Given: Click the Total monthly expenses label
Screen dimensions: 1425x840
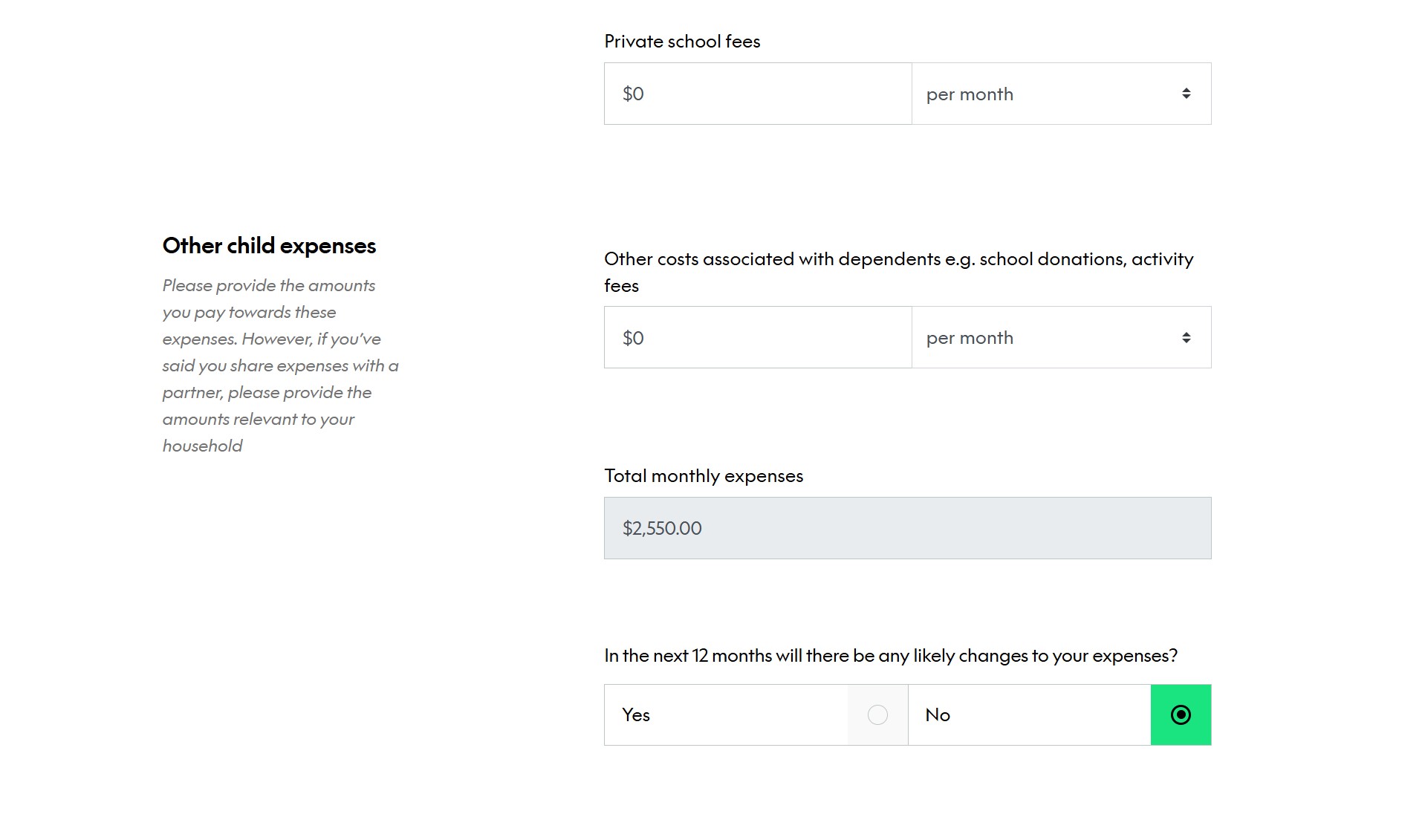Looking at the screenshot, I should pos(704,476).
